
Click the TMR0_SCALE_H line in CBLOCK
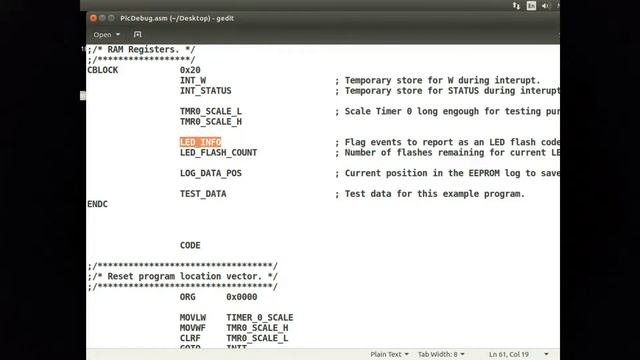coord(211,122)
